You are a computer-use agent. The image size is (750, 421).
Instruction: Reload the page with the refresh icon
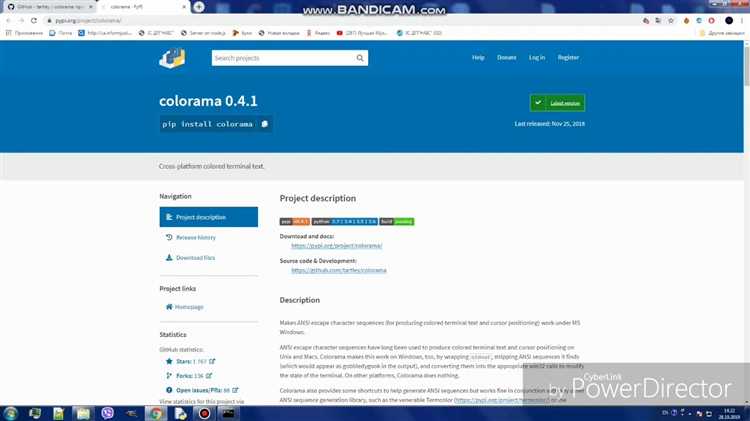(34, 21)
